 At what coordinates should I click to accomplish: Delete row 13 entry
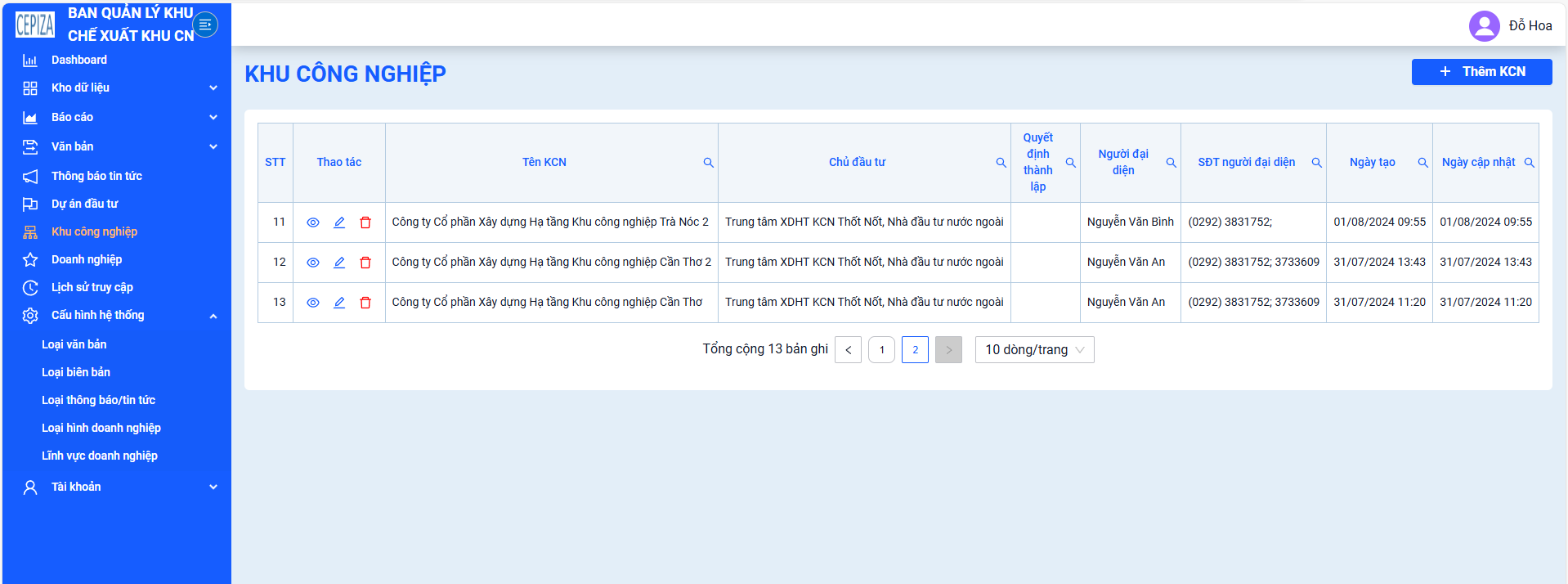[365, 303]
